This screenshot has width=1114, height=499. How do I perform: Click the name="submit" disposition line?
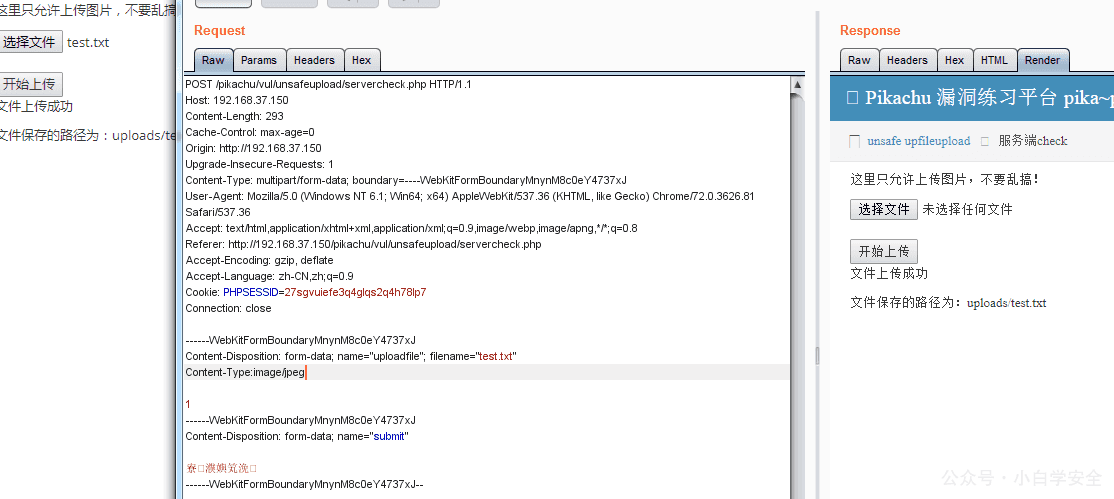click(x=297, y=436)
